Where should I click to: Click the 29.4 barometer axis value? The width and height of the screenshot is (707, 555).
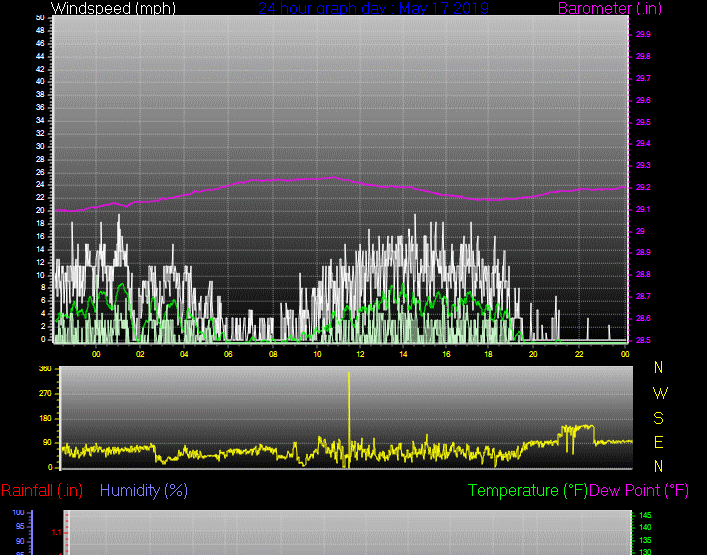643,143
